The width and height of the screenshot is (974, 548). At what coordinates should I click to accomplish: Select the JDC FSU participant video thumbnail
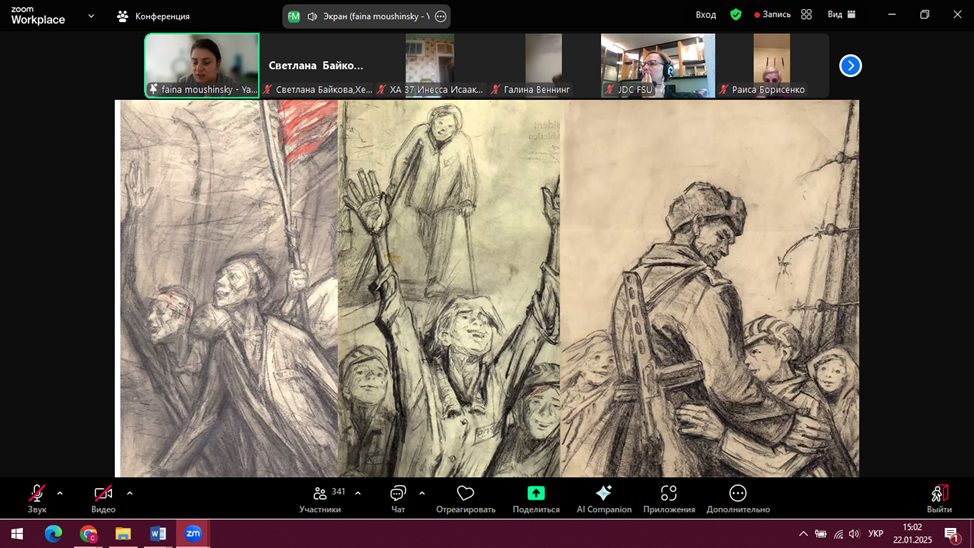click(657, 64)
